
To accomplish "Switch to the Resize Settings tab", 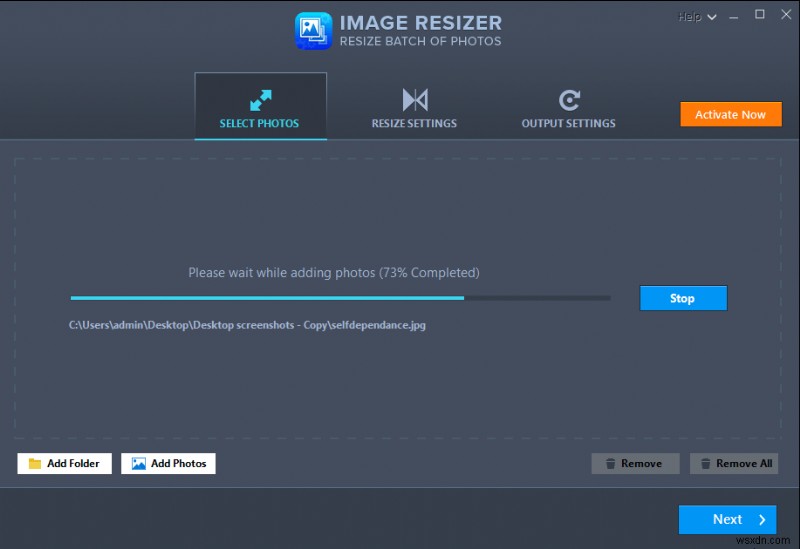I will (414, 109).
